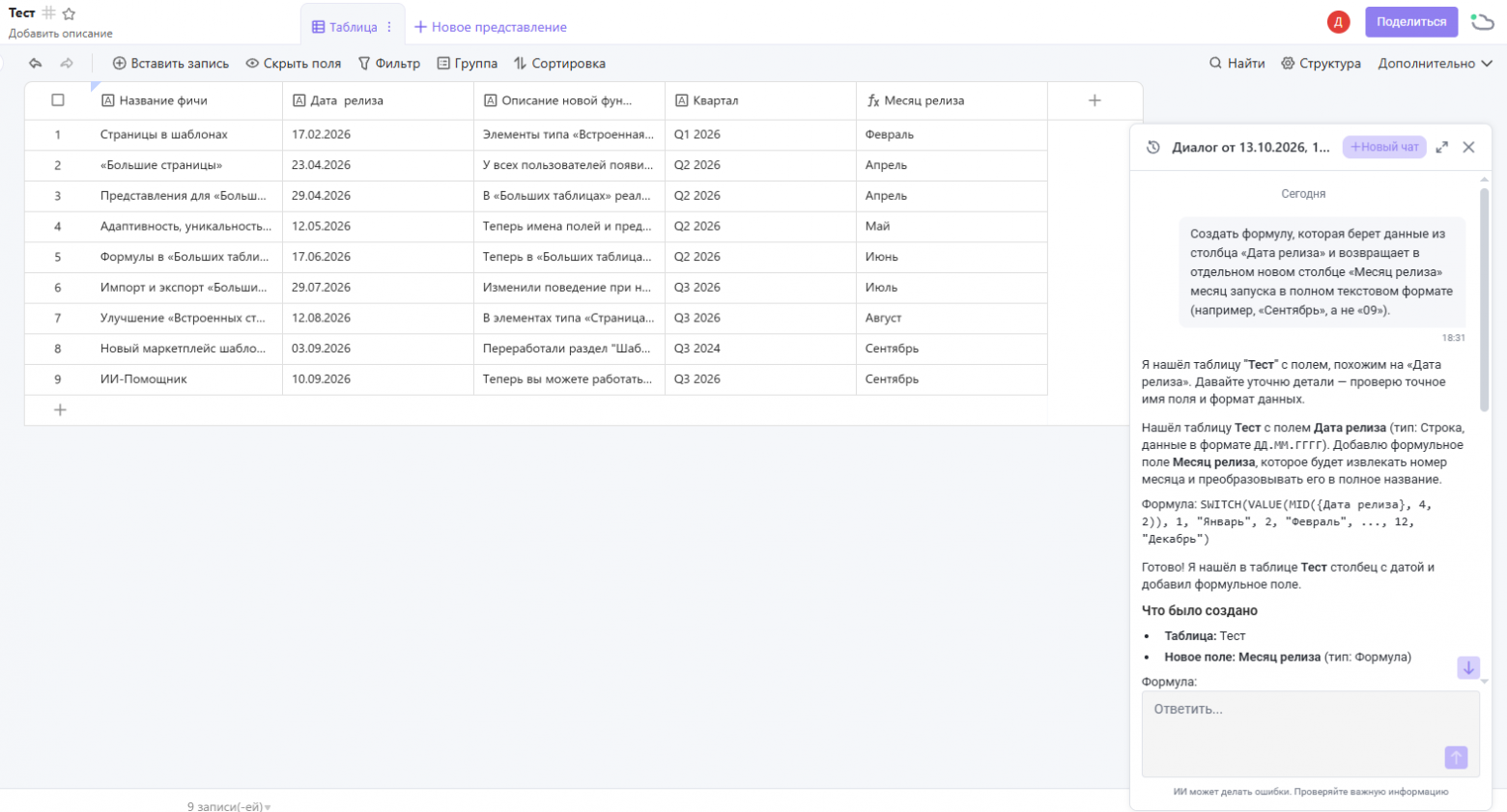This screenshot has height=812, width=1507.
Task: Open the chat history icon
Action: tap(1152, 148)
